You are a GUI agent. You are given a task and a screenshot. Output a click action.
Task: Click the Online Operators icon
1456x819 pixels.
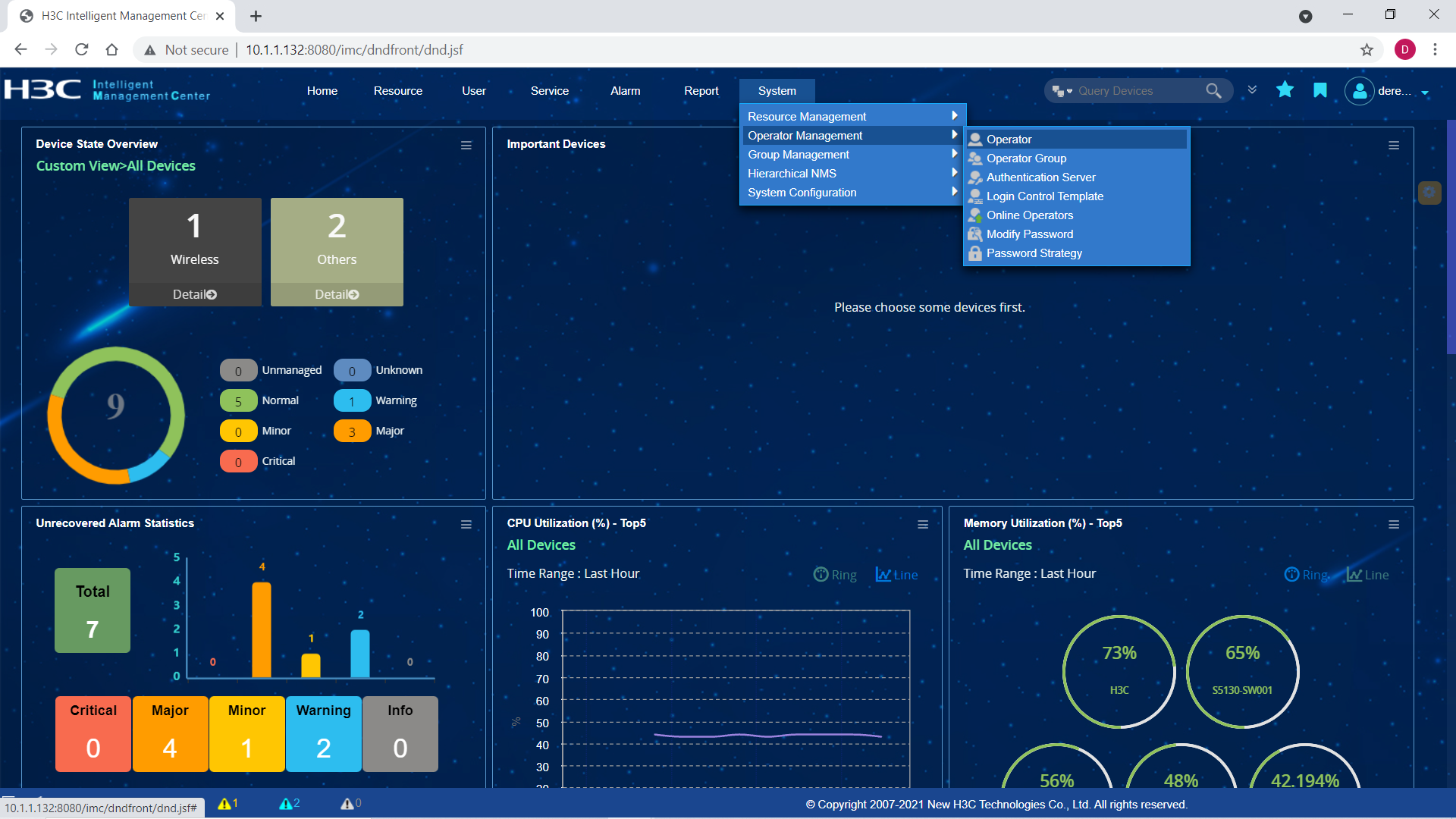975,215
